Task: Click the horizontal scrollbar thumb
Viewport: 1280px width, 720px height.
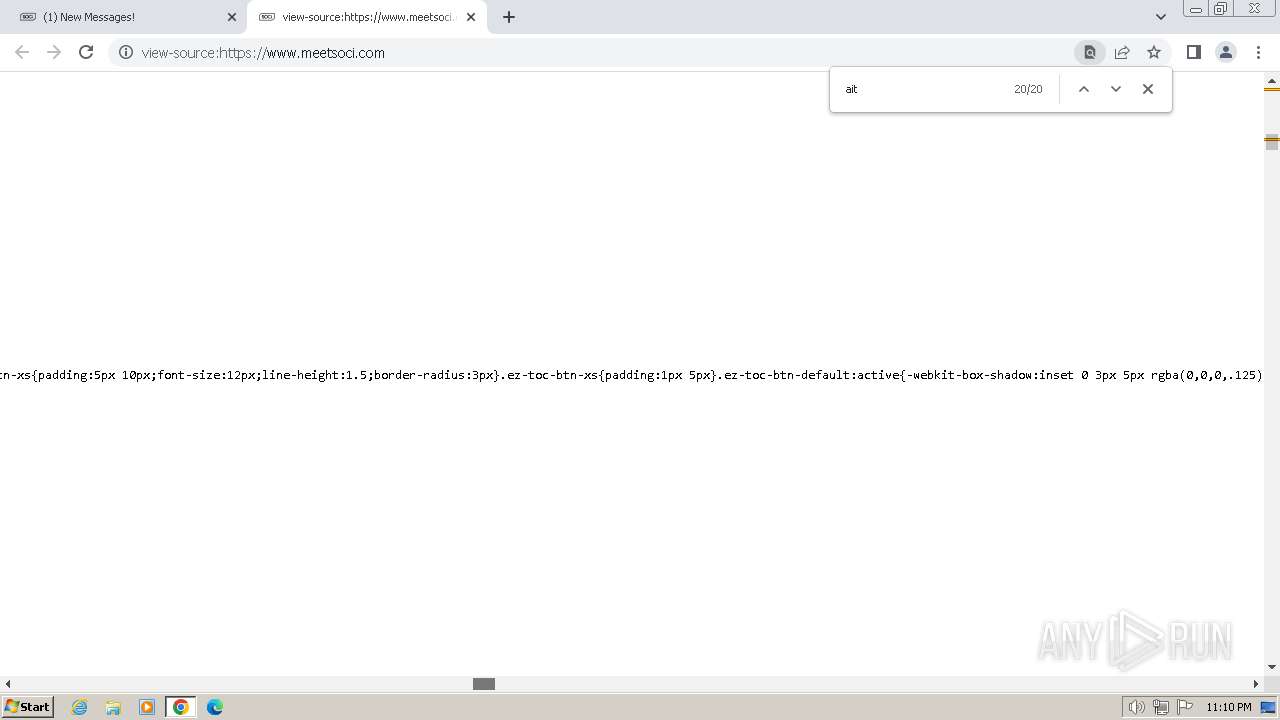Action: [x=484, y=684]
